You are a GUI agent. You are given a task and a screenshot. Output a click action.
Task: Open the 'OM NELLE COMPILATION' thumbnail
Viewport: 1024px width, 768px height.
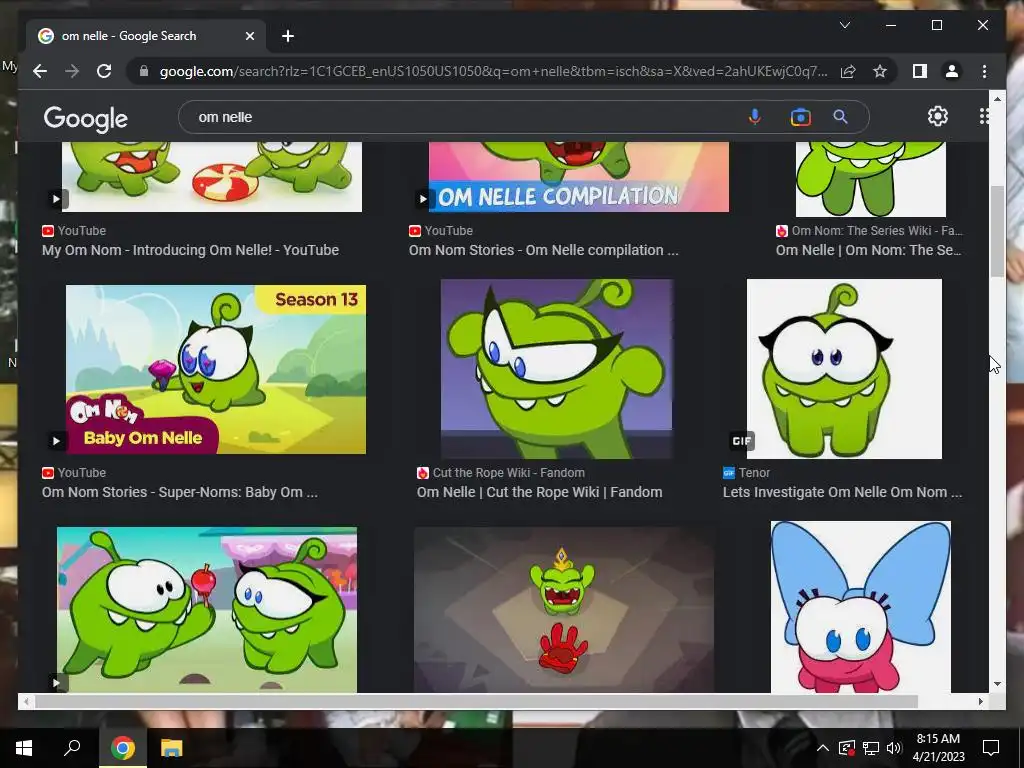click(x=579, y=176)
